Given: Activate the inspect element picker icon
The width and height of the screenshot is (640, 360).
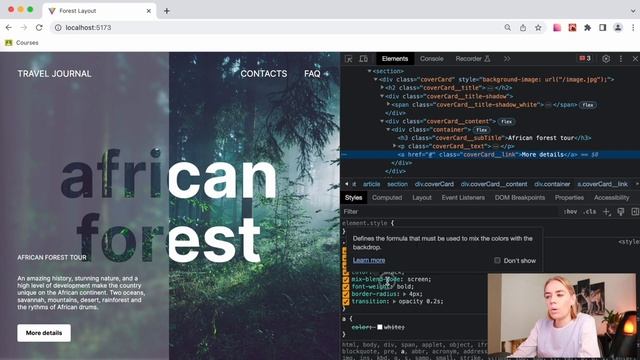Looking at the screenshot, I should click(349, 59).
